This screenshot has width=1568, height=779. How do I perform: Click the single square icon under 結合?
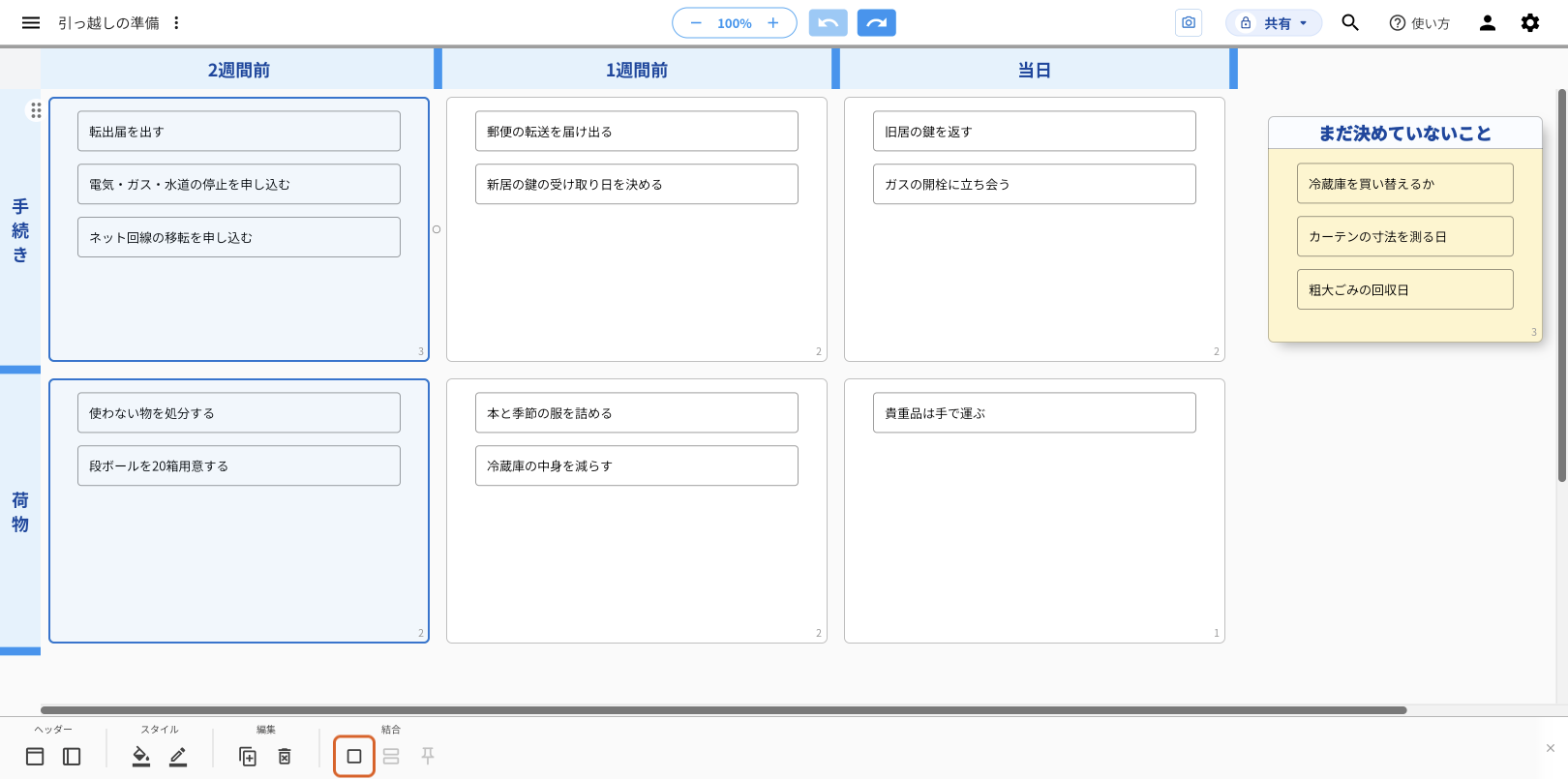[354, 757]
